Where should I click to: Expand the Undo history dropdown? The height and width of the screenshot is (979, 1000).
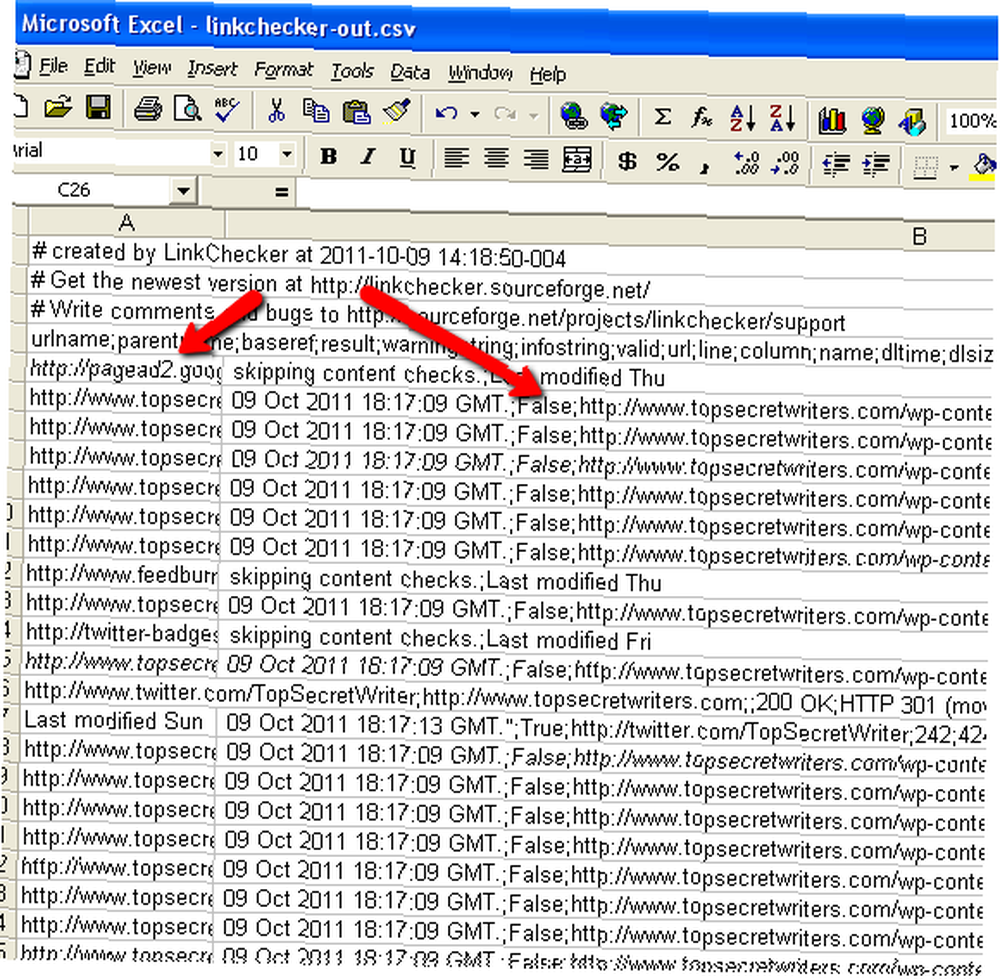click(474, 115)
